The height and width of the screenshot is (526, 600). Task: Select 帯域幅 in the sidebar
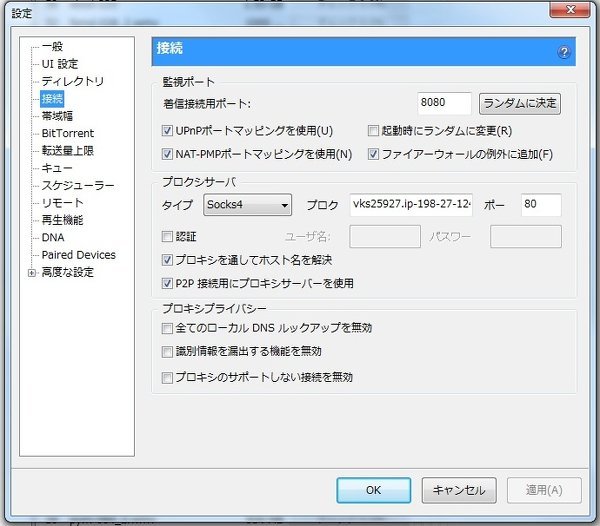click(x=57, y=116)
